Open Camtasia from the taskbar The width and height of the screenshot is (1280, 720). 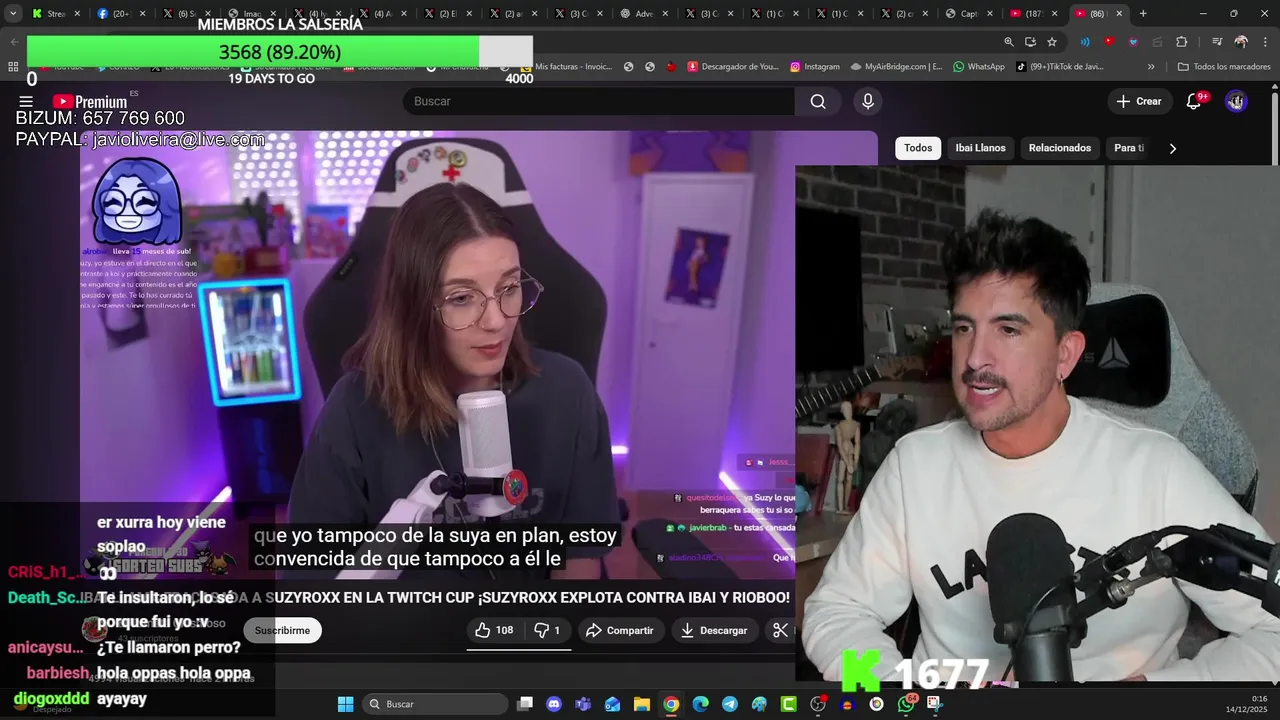click(x=789, y=704)
